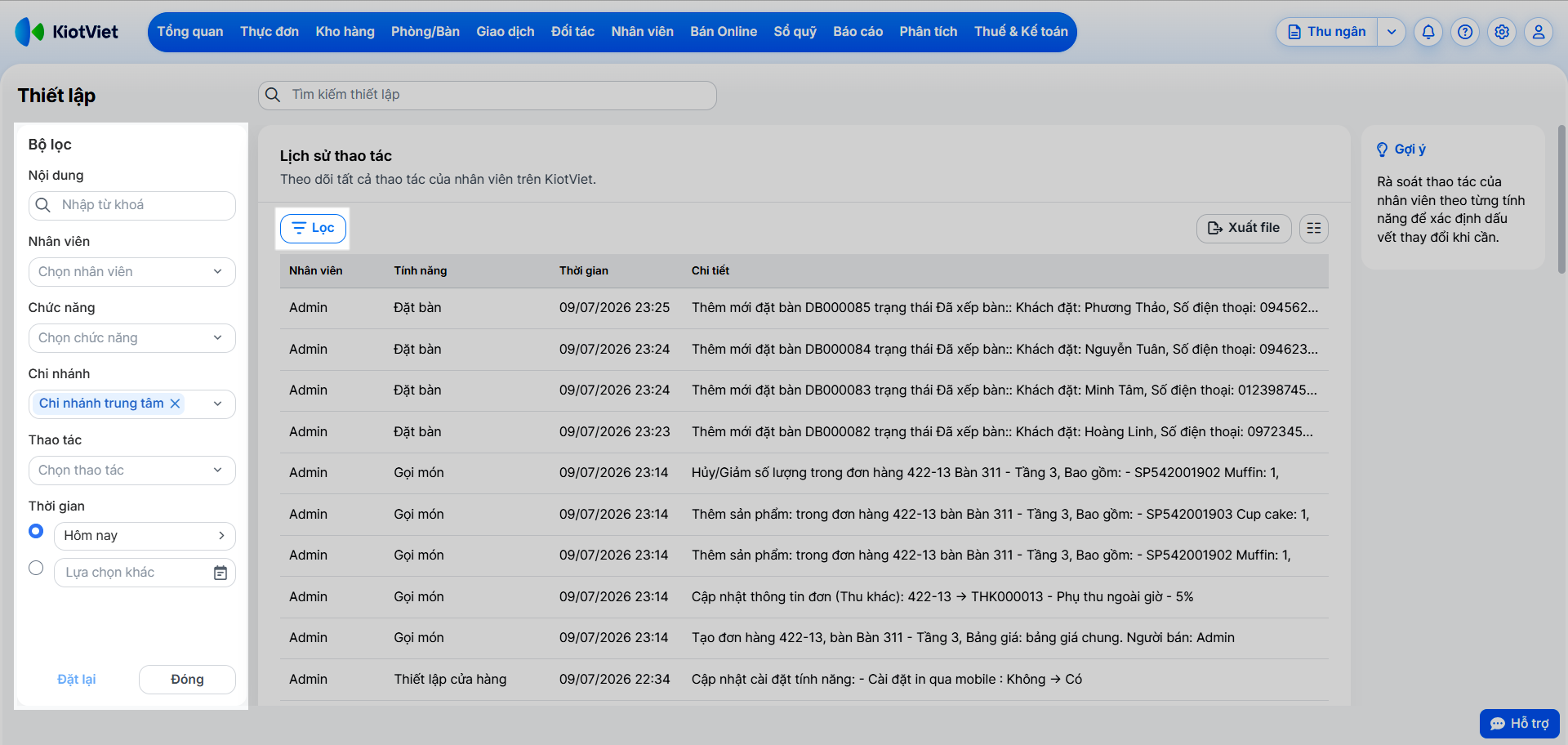The image size is (1568, 745).
Task: Click the Gợi ý lightbulb icon
Action: point(1382,149)
